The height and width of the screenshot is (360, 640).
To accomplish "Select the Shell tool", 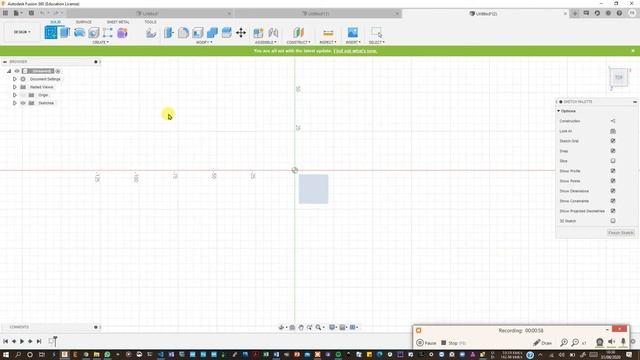I will coord(198,32).
